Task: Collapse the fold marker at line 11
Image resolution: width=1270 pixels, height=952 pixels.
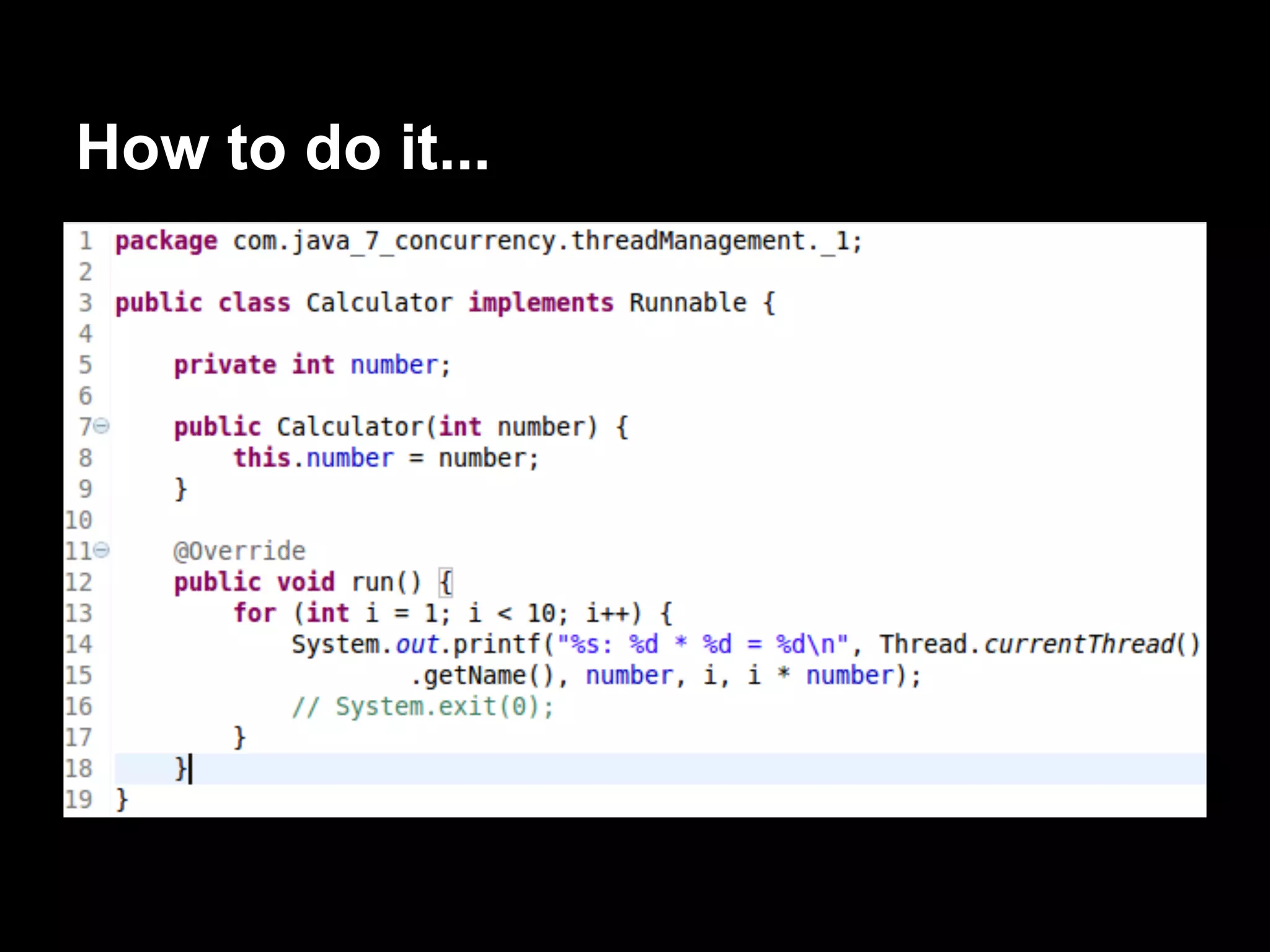Action: [102, 550]
